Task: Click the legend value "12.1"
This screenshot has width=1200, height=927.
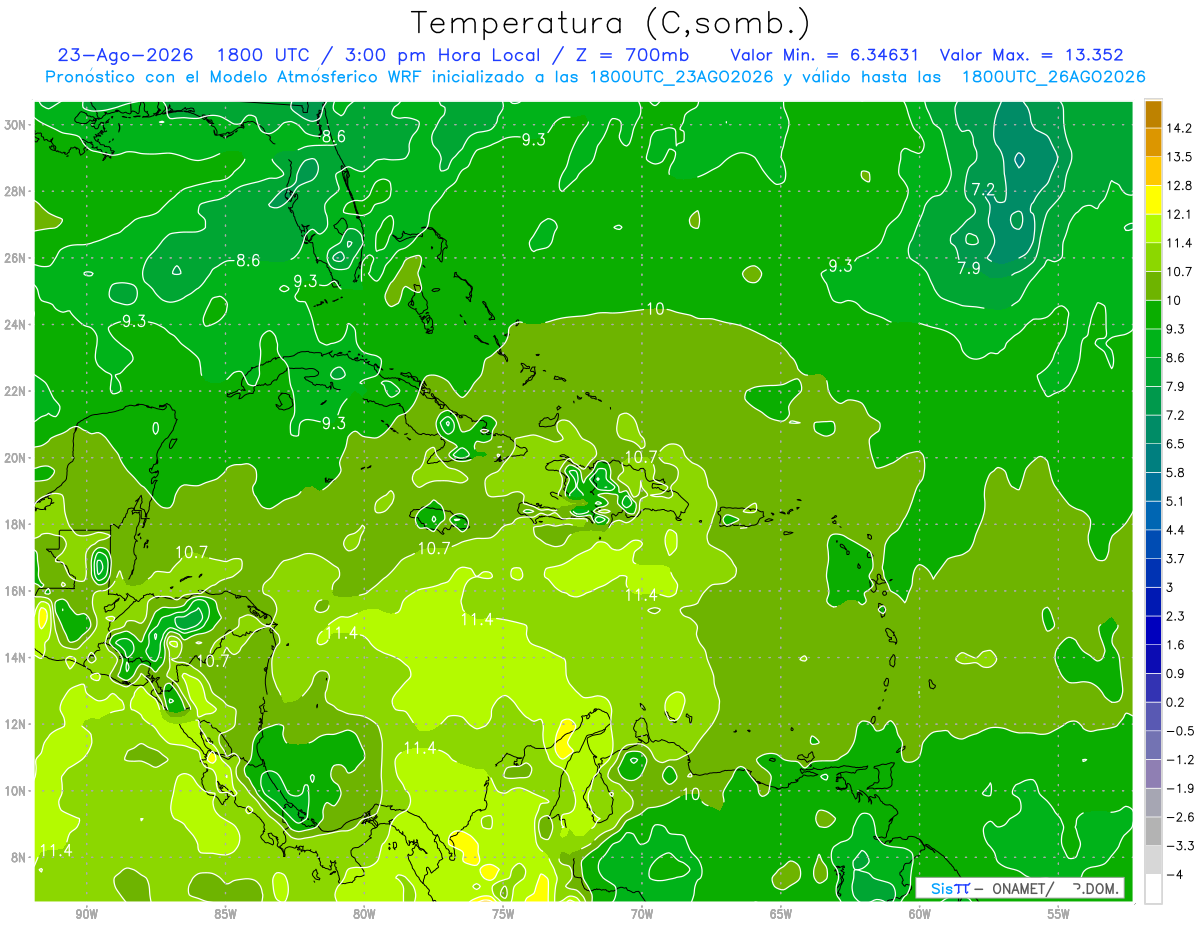Action: pos(1179,214)
